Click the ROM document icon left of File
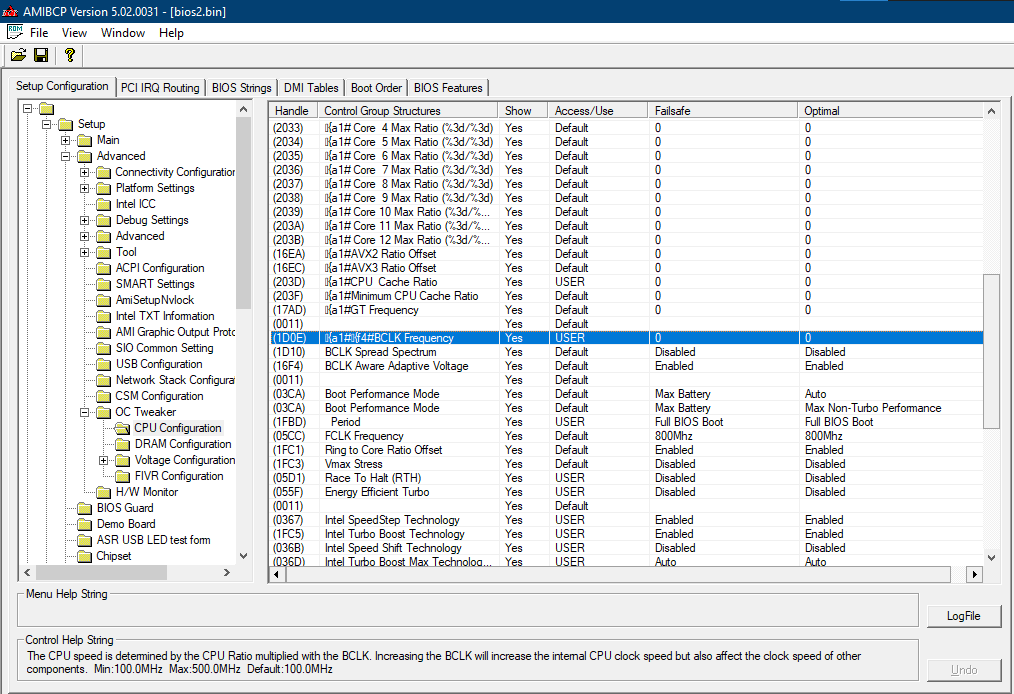The image size is (1014, 694). (14, 32)
